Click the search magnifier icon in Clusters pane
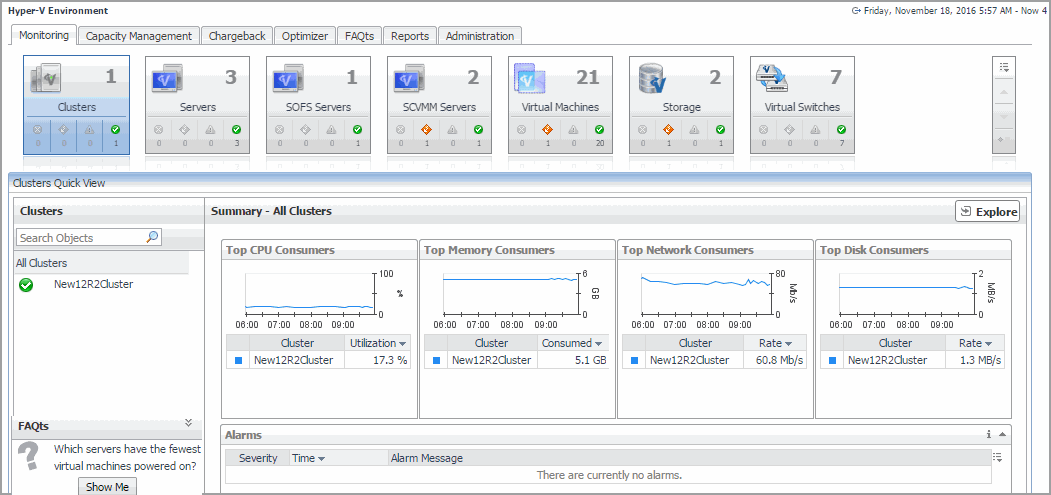This screenshot has height=495, width=1051. click(x=153, y=237)
